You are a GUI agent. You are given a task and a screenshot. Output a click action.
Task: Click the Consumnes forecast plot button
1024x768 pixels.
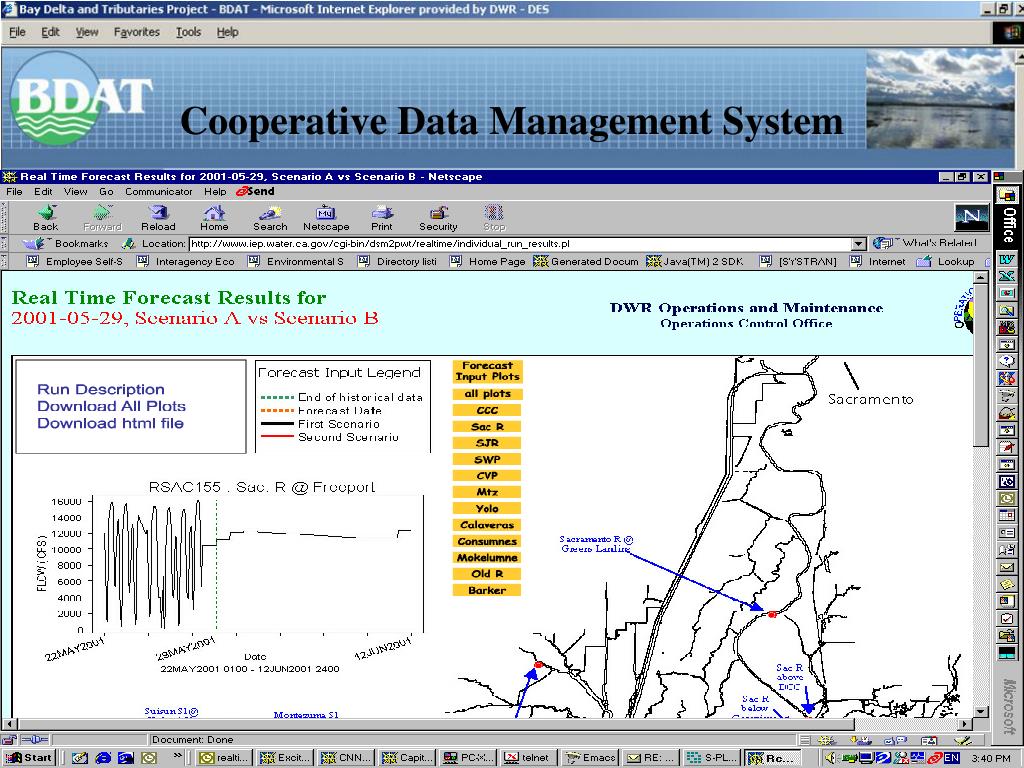[x=487, y=541]
